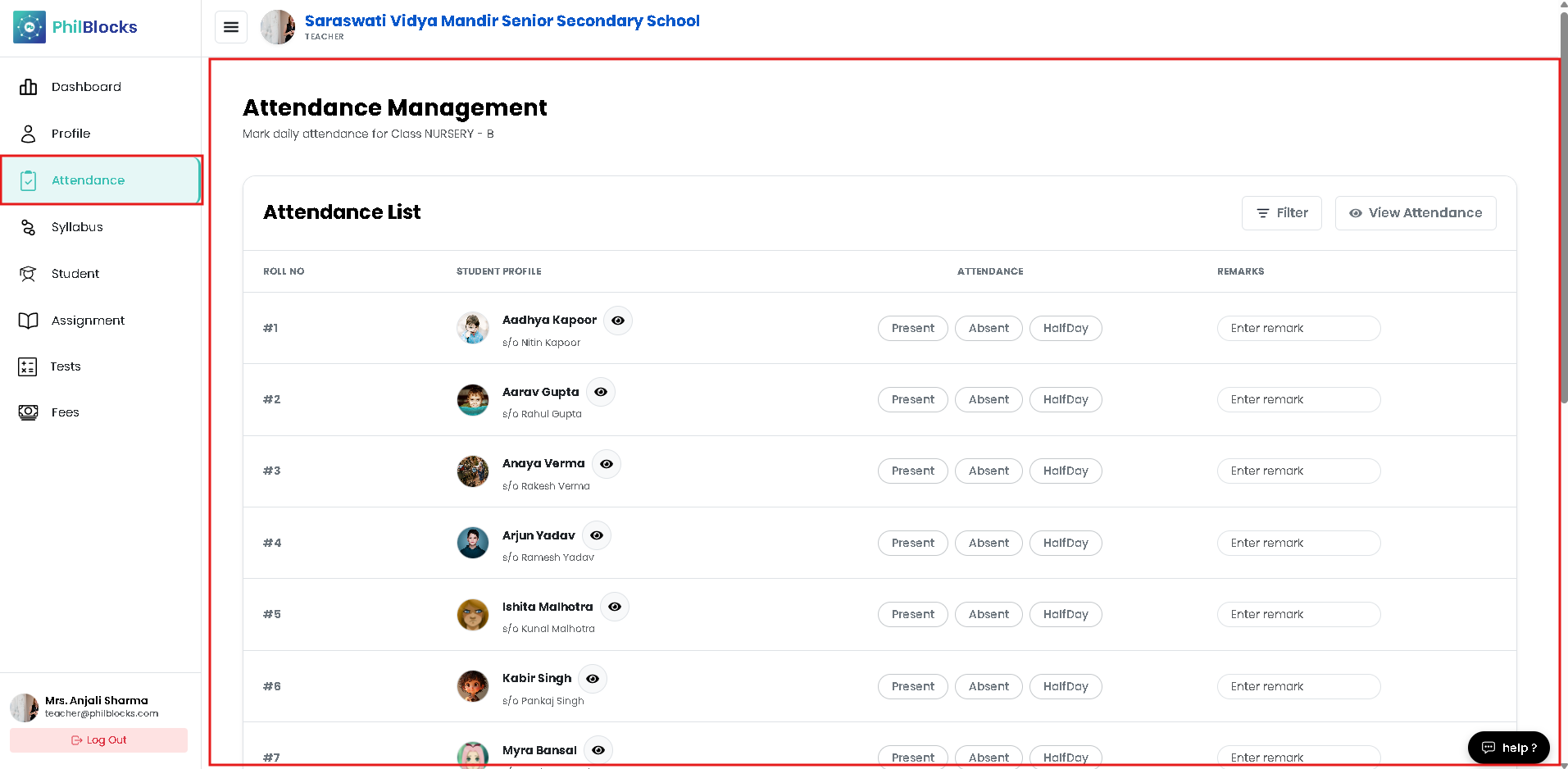Mark Aadhya Kapoor as Present

coord(913,328)
